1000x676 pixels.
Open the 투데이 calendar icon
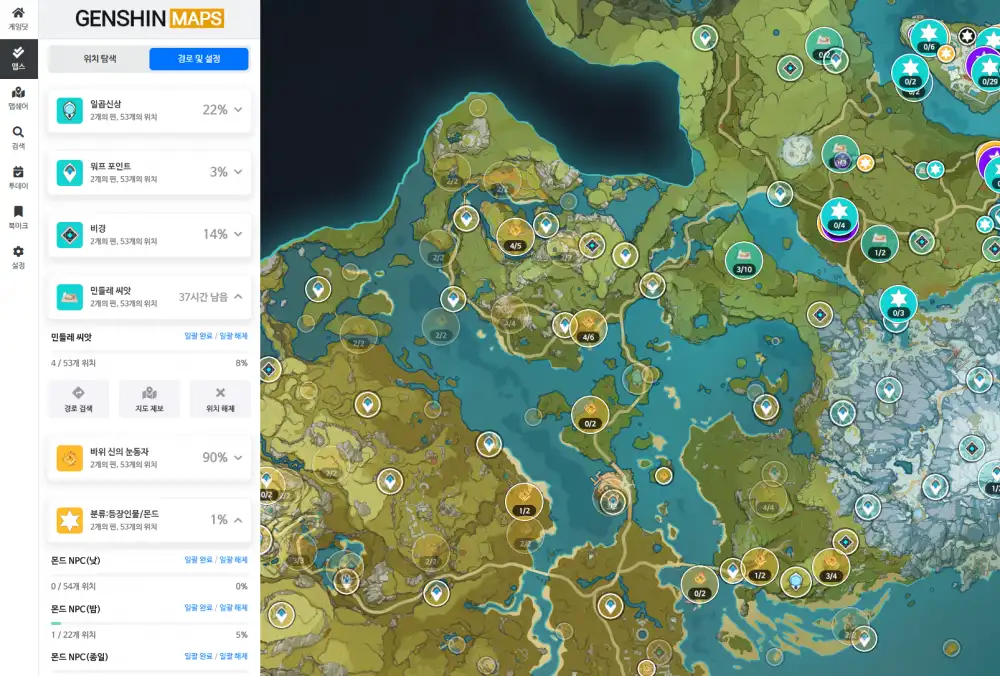(x=18, y=178)
